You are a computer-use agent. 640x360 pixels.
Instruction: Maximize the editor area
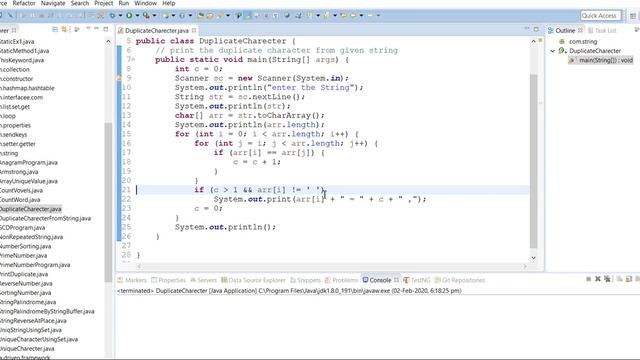(536, 29)
